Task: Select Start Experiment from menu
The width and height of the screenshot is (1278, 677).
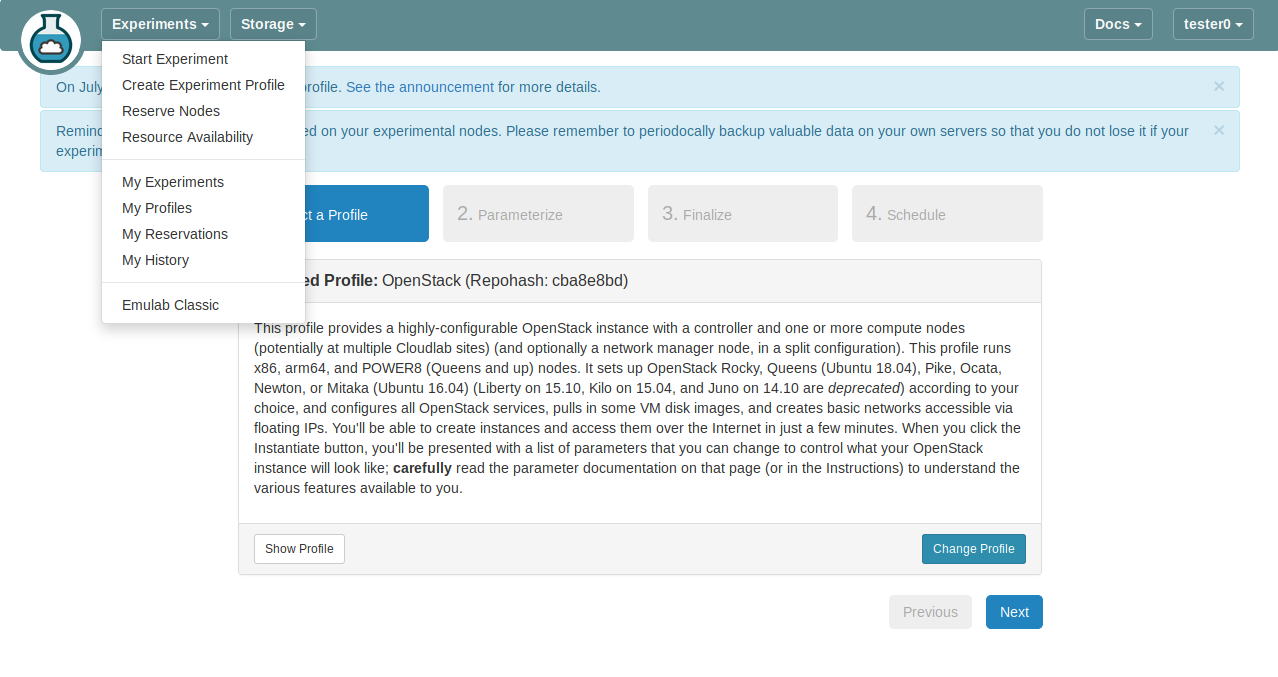Action: [x=175, y=59]
